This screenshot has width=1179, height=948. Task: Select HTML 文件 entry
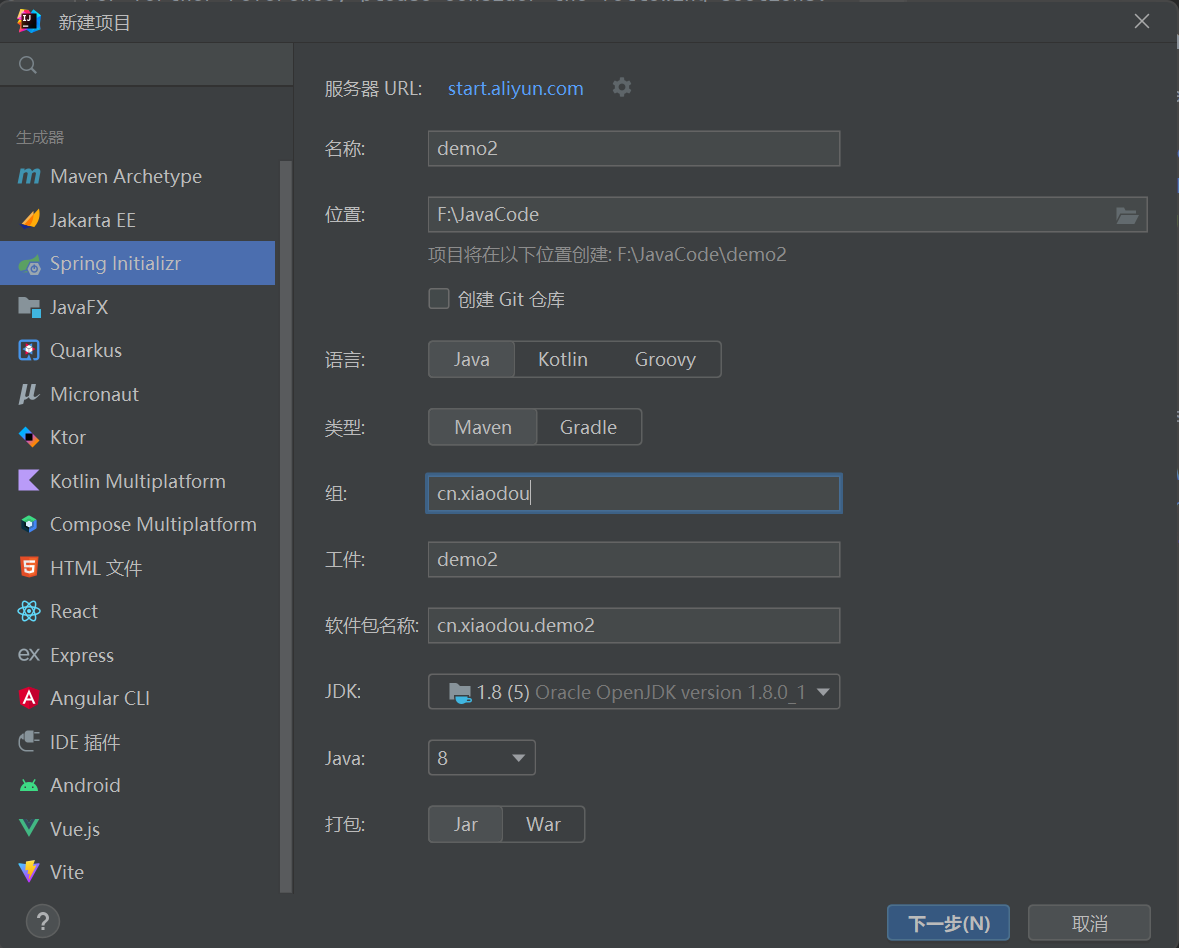click(138, 568)
